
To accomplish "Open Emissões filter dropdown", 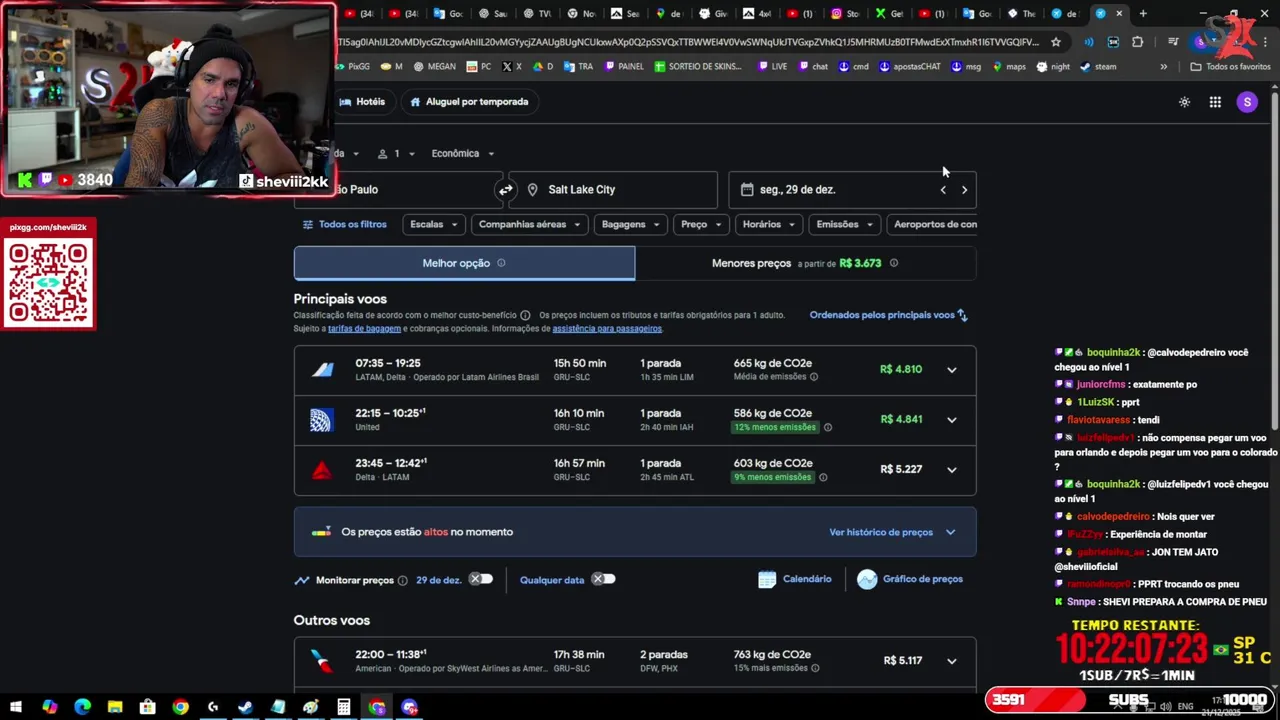I will point(845,224).
